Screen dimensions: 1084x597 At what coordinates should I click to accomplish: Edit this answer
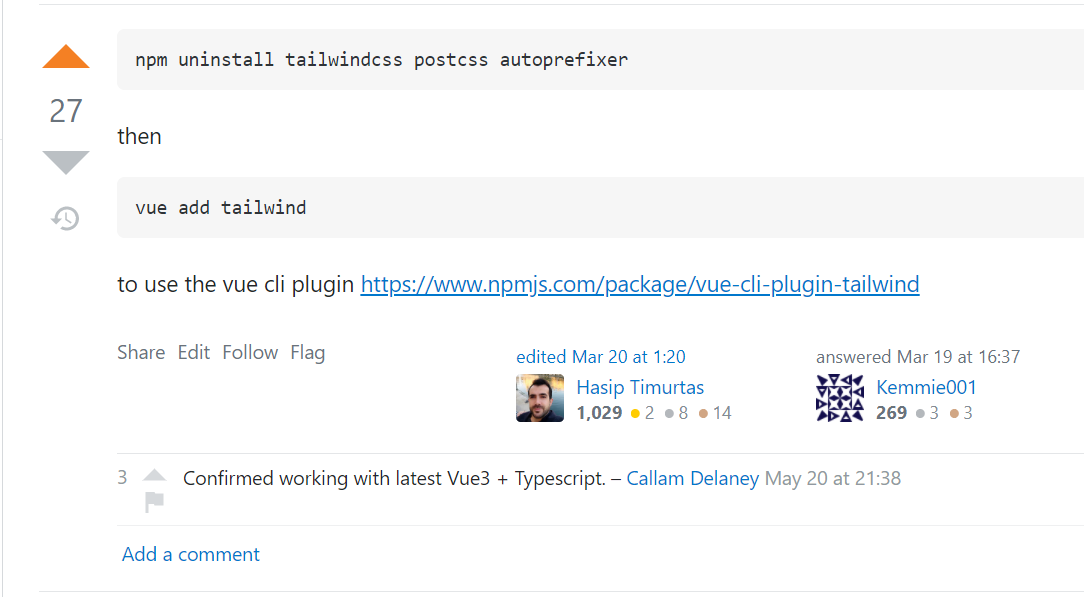pos(193,352)
